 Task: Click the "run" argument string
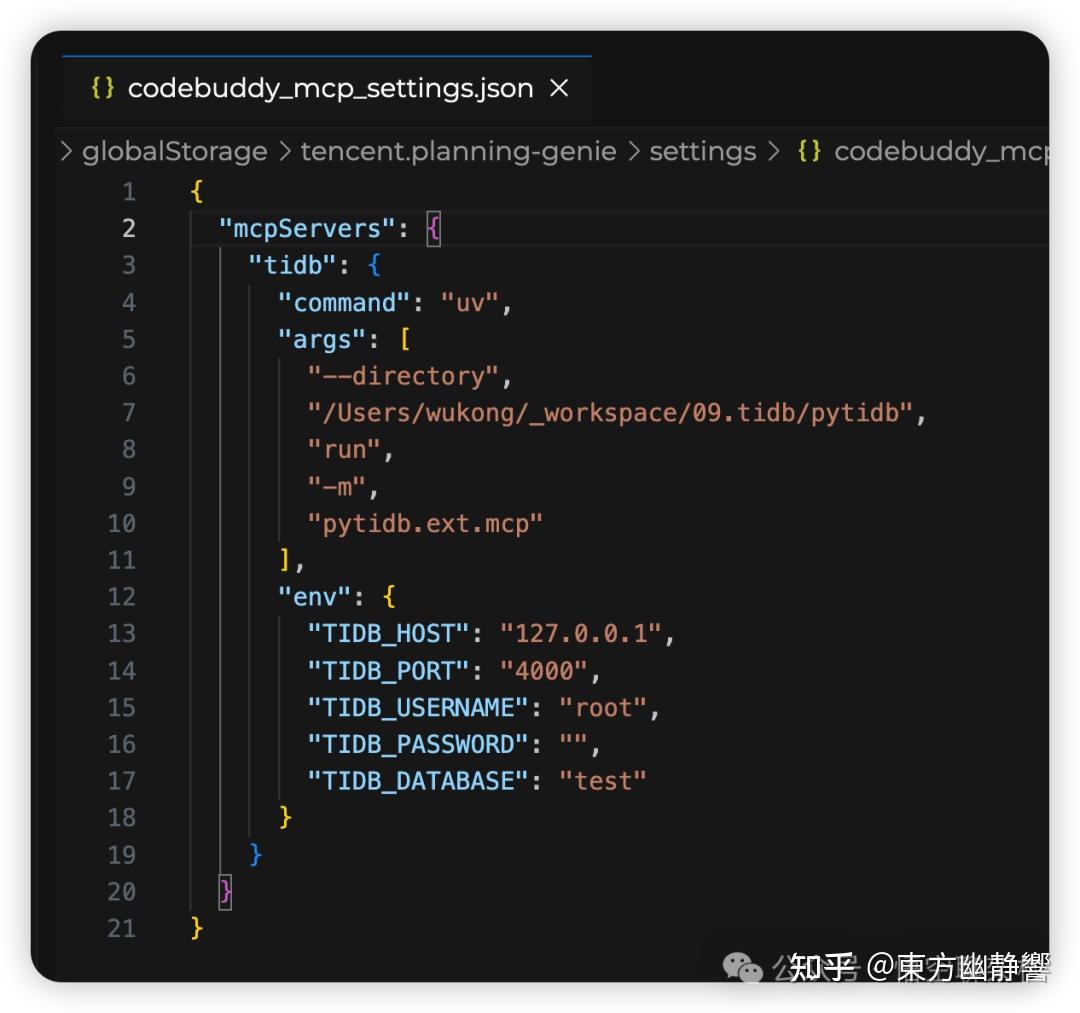tap(344, 449)
